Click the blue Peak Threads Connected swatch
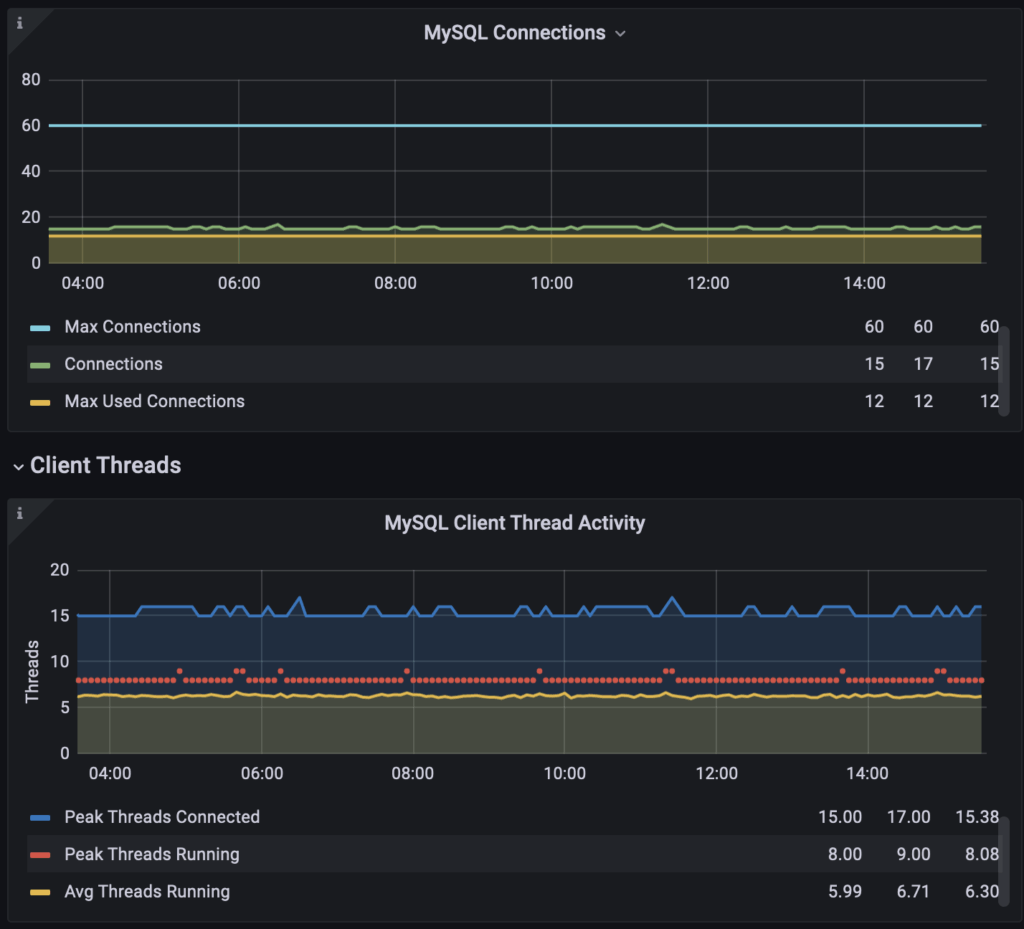This screenshot has width=1024, height=929. 40,818
